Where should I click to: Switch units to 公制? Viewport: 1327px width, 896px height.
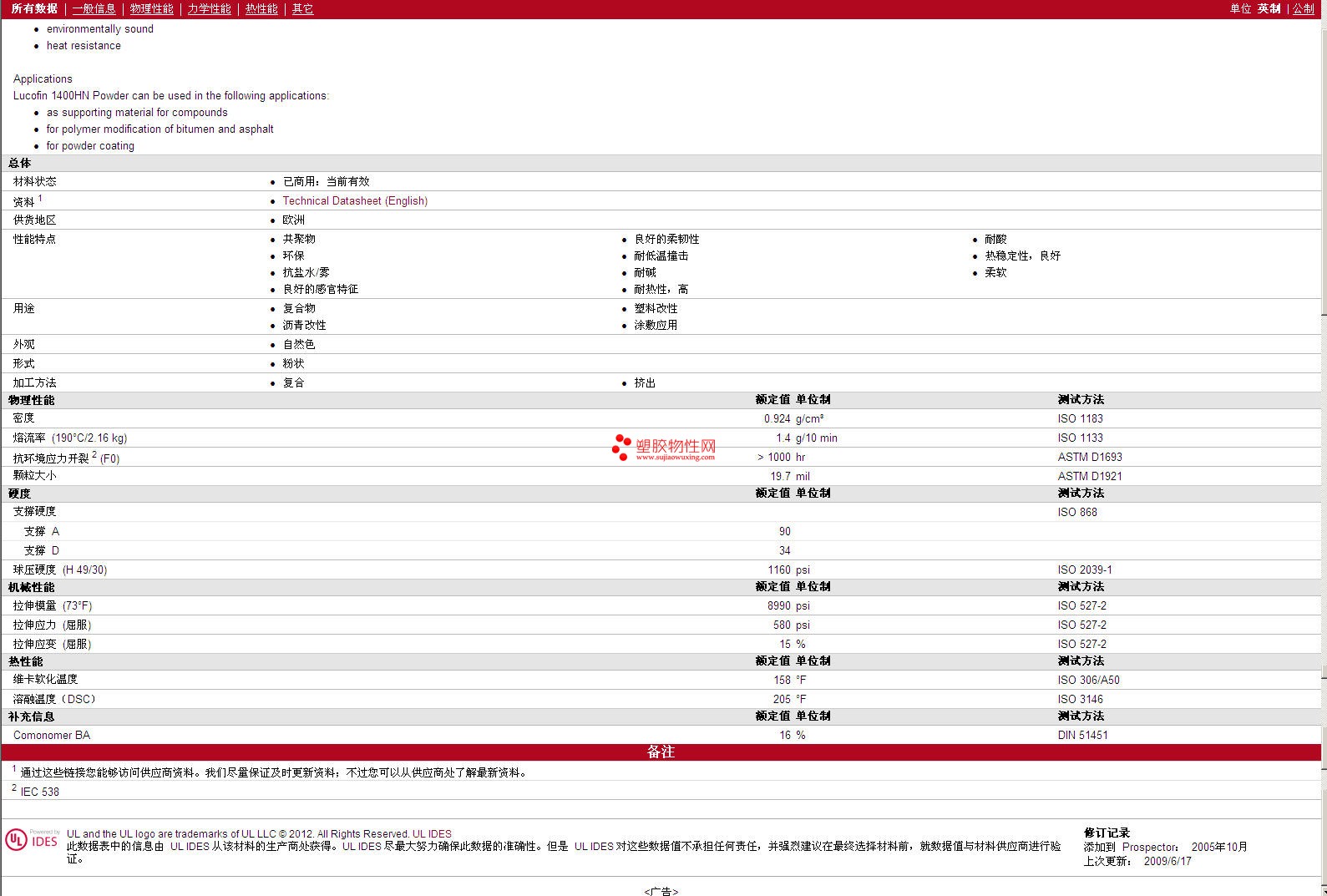click(x=1303, y=8)
